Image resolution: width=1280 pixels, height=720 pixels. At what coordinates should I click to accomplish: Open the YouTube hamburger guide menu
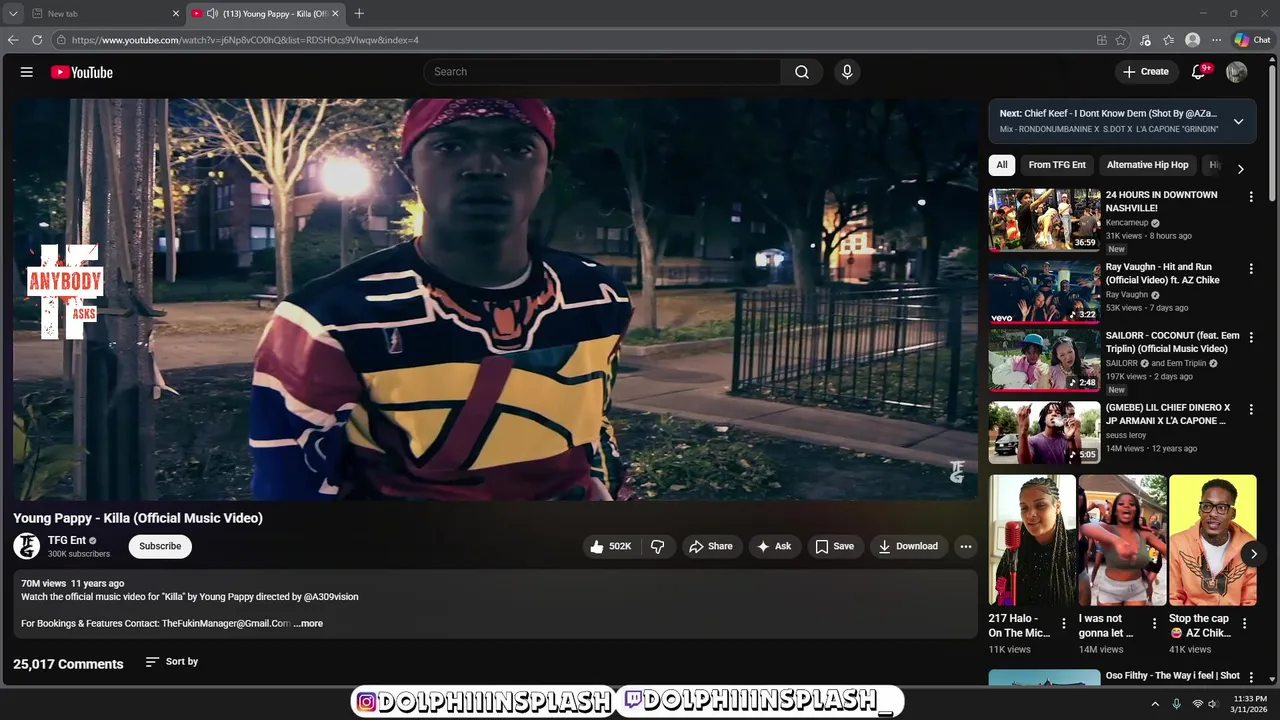coord(27,72)
